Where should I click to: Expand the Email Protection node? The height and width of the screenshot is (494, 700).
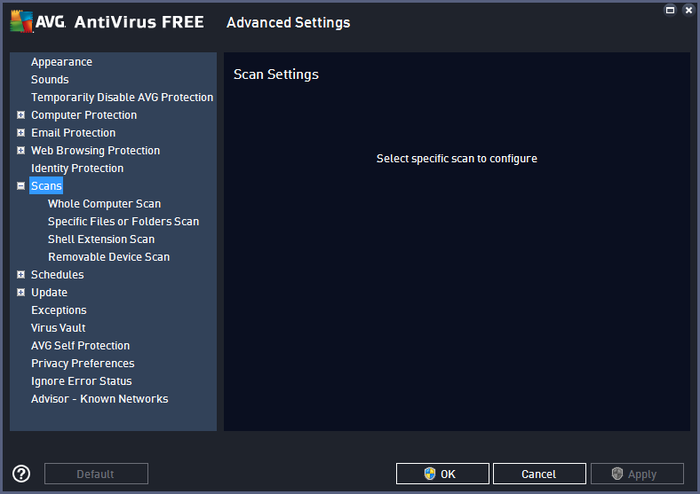[x=21, y=133]
